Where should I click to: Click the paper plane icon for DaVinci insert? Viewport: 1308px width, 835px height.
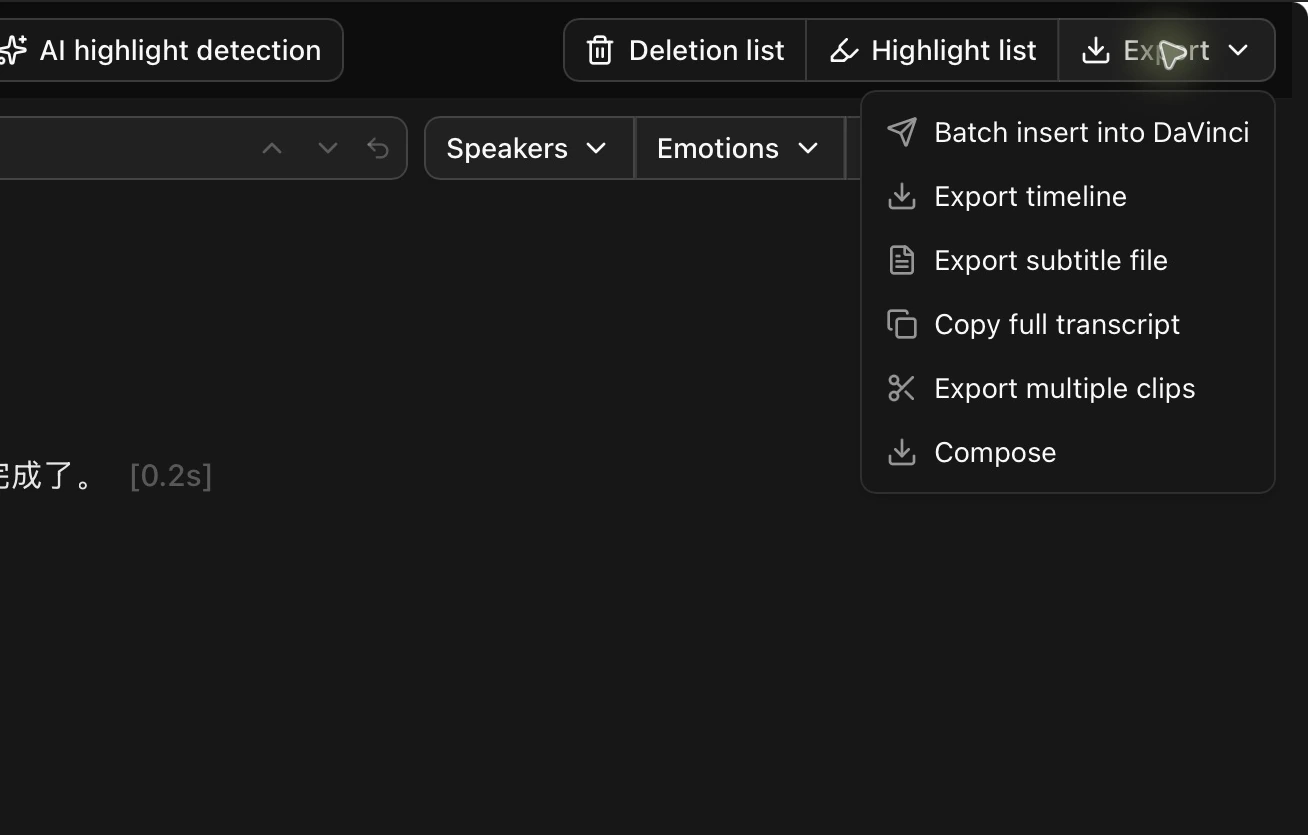(x=902, y=132)
